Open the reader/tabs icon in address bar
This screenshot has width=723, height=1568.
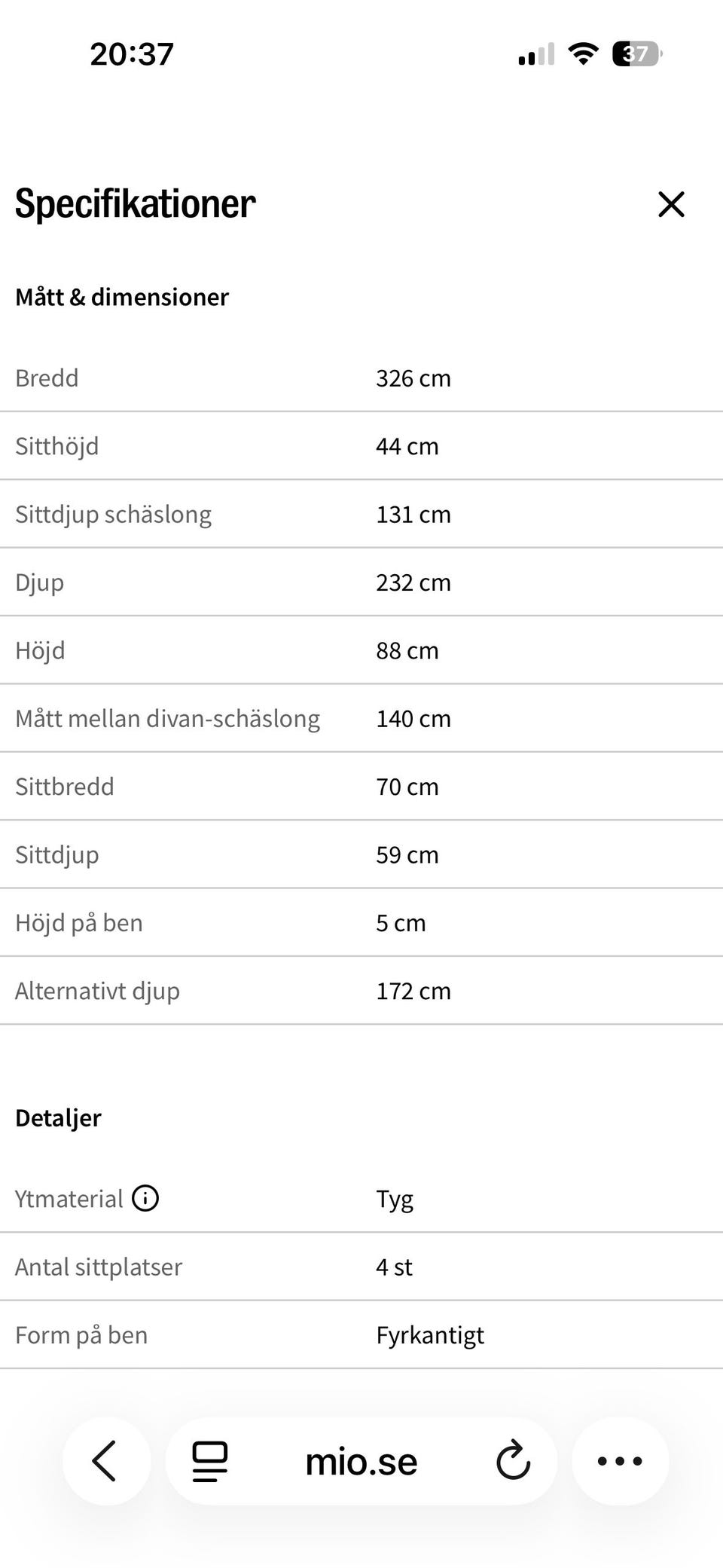click(x=210, y=1461)
